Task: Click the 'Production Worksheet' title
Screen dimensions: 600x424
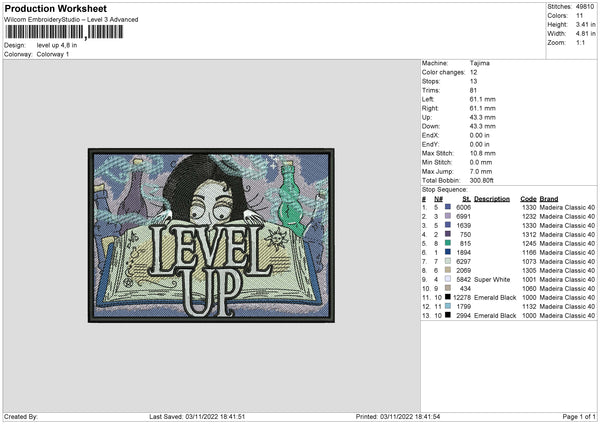Action: [x=55, y=8]
